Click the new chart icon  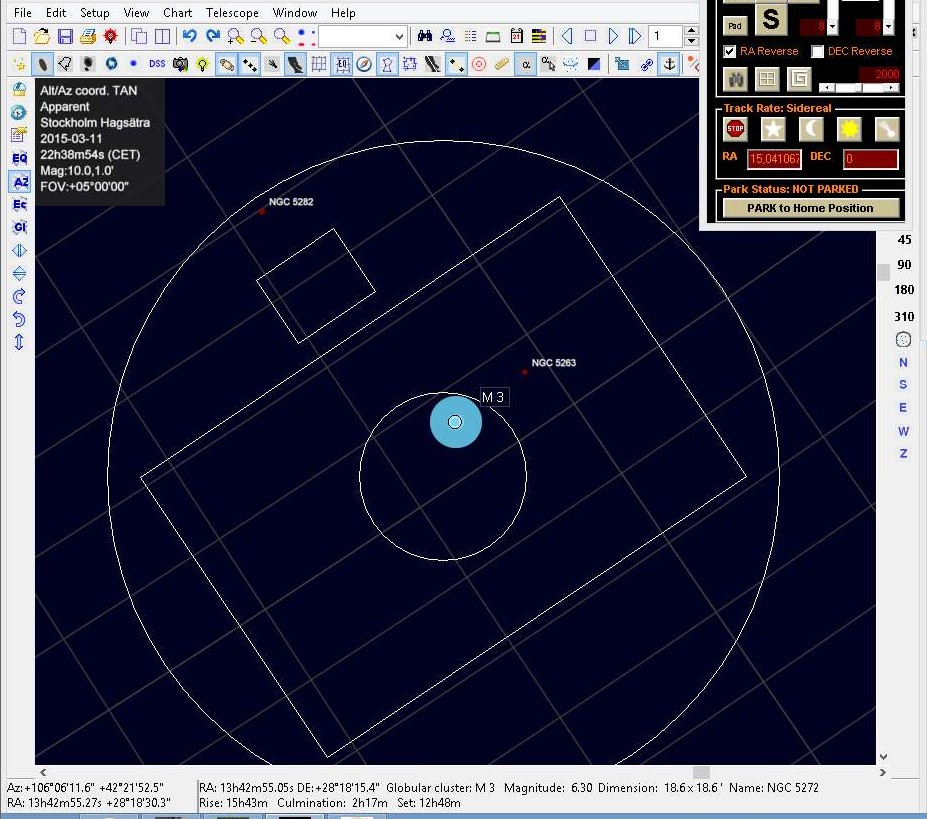pos(19,37)
